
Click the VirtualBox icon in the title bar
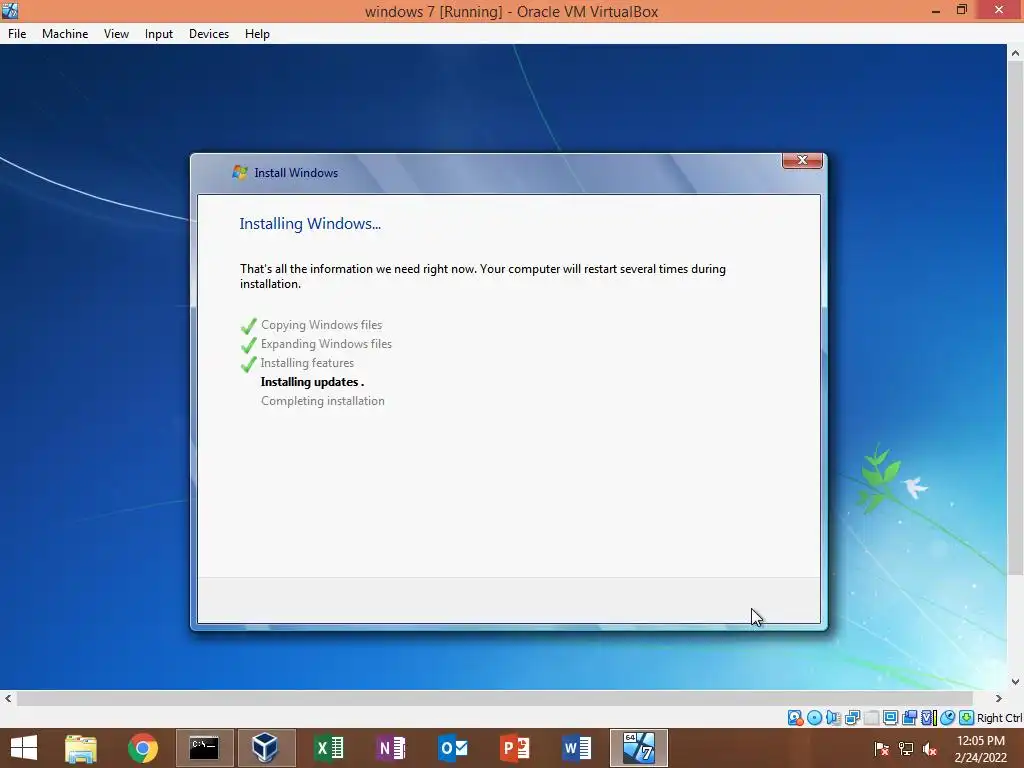10,10
